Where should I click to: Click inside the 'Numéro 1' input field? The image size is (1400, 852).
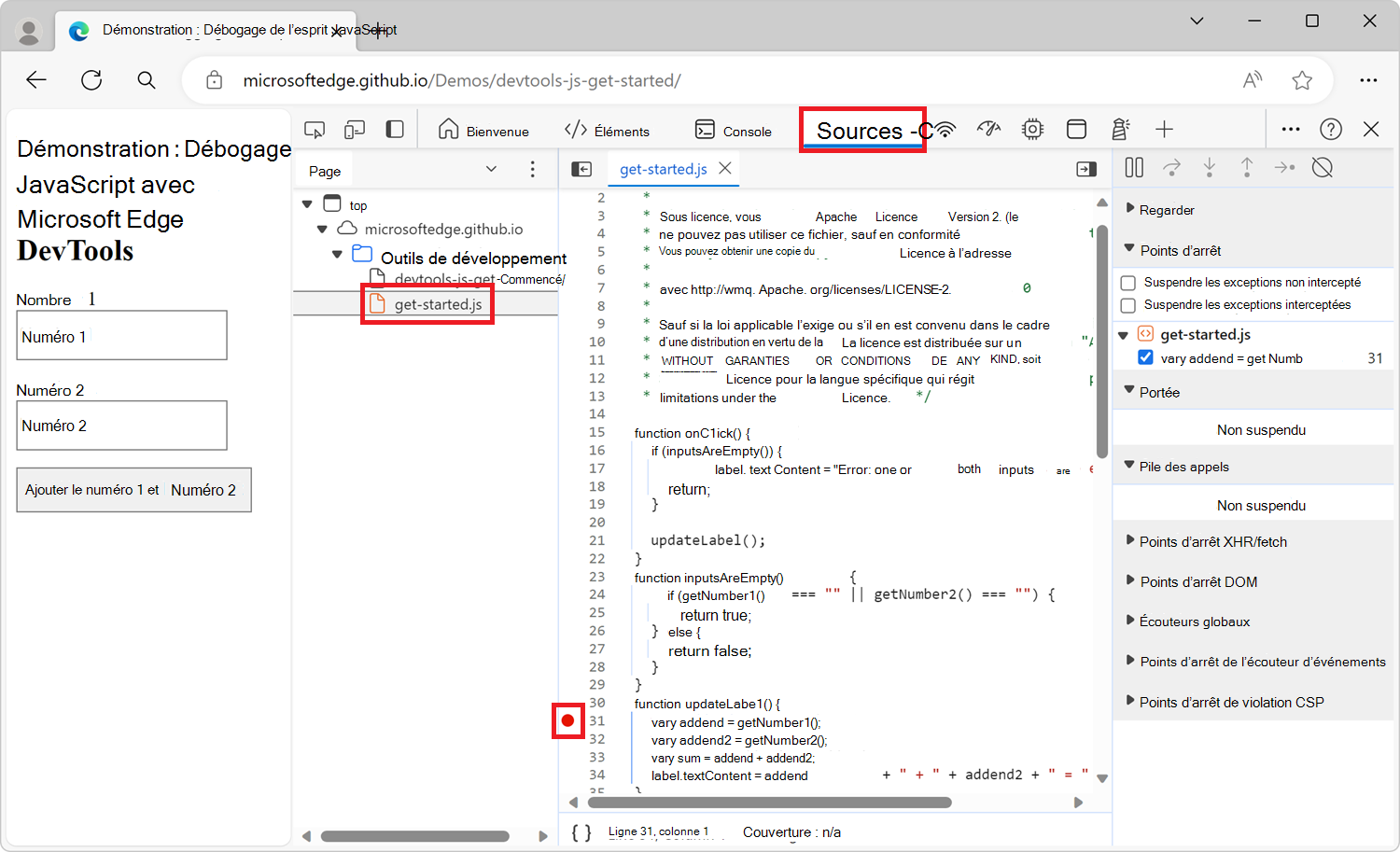(x=121, y=334)
